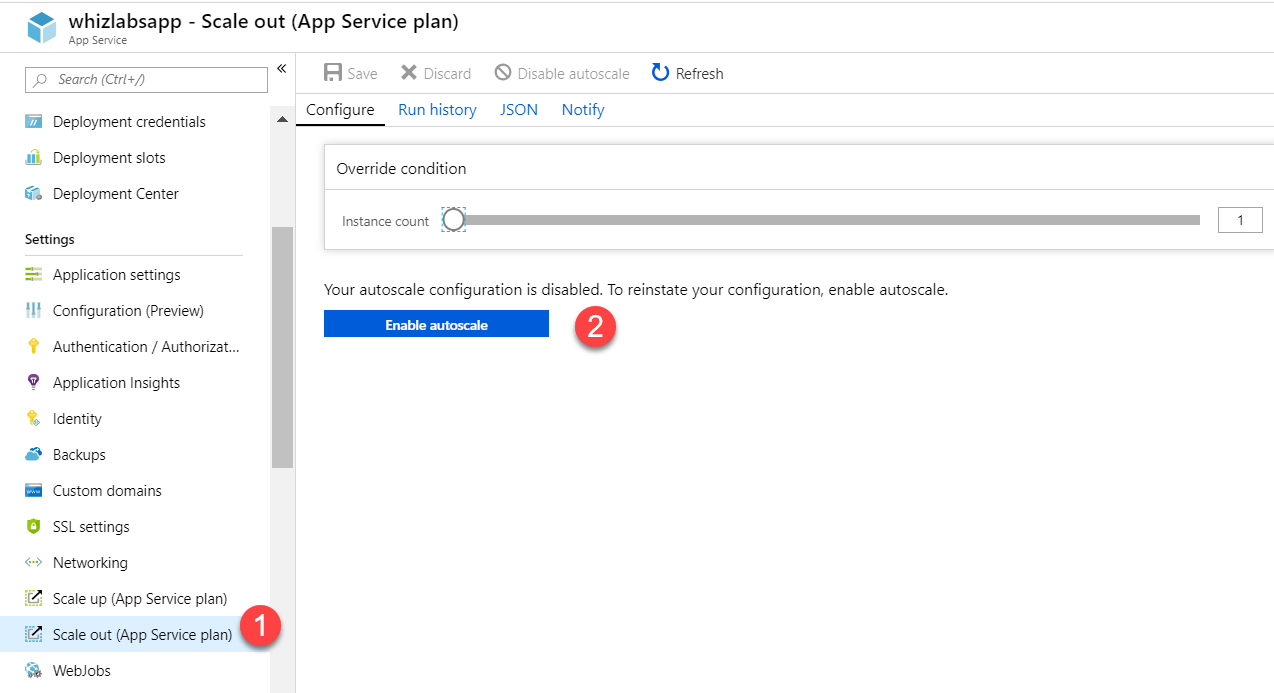Click the Custom domains icon
Image resolution: width=1274 pixels, height=693 pixels.
coord(34,491)
